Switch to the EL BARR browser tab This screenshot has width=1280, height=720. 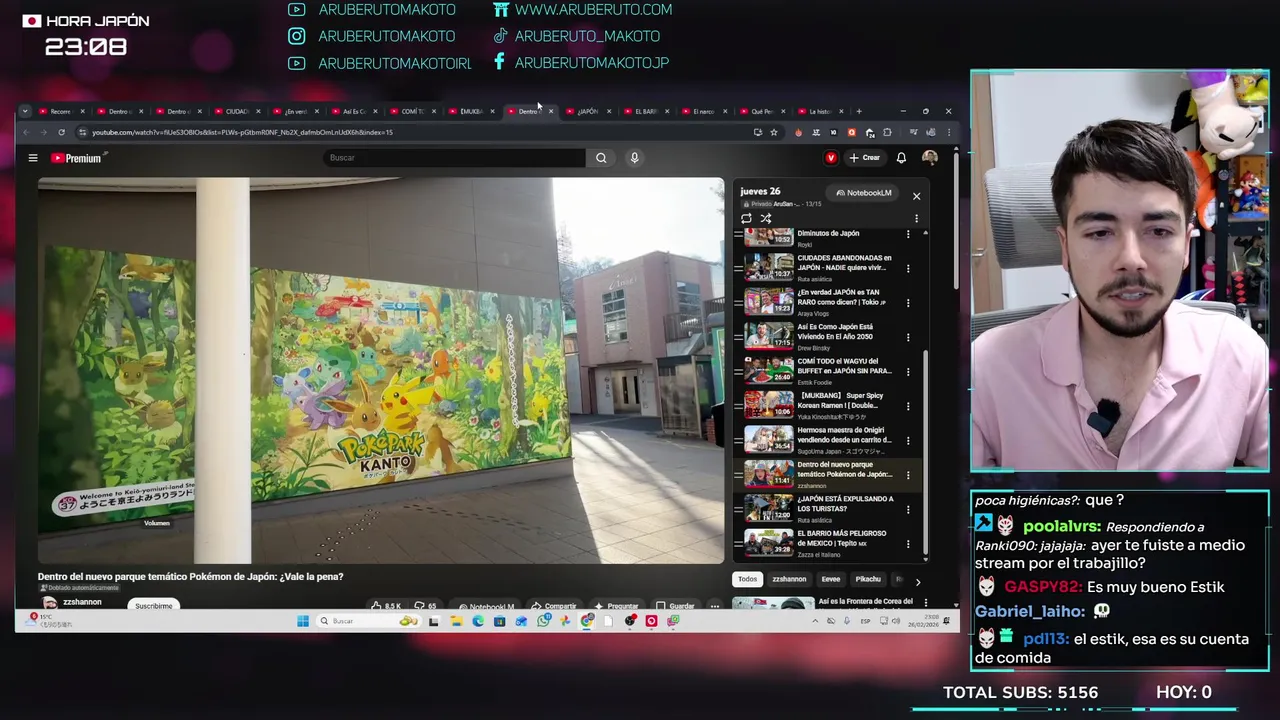[645, 111]
